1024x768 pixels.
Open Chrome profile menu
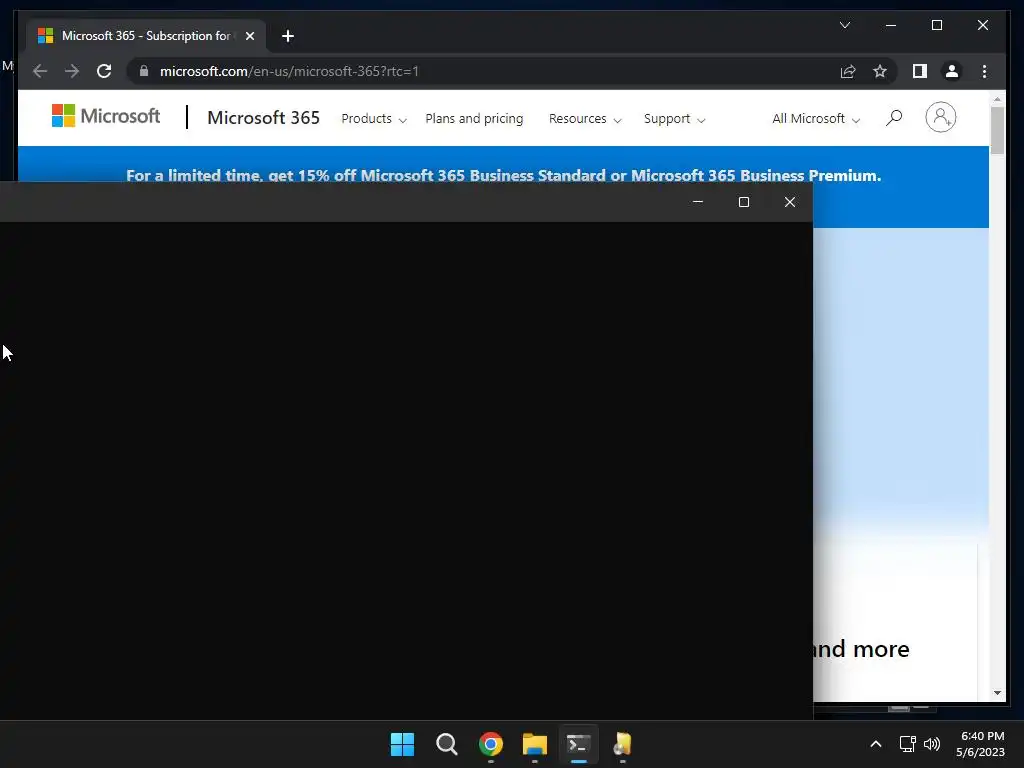[952, 71]
